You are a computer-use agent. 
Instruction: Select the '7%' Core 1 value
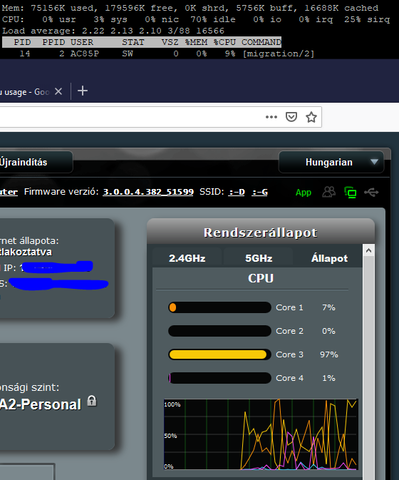pos(329,307)
